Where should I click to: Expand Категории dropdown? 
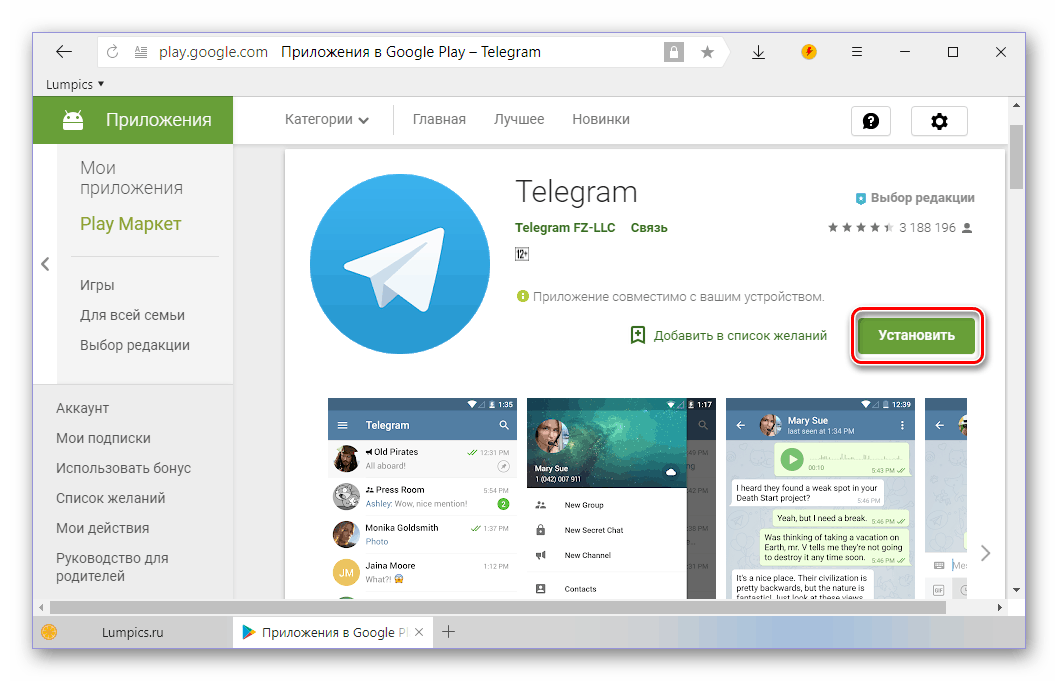coord(327,119)
